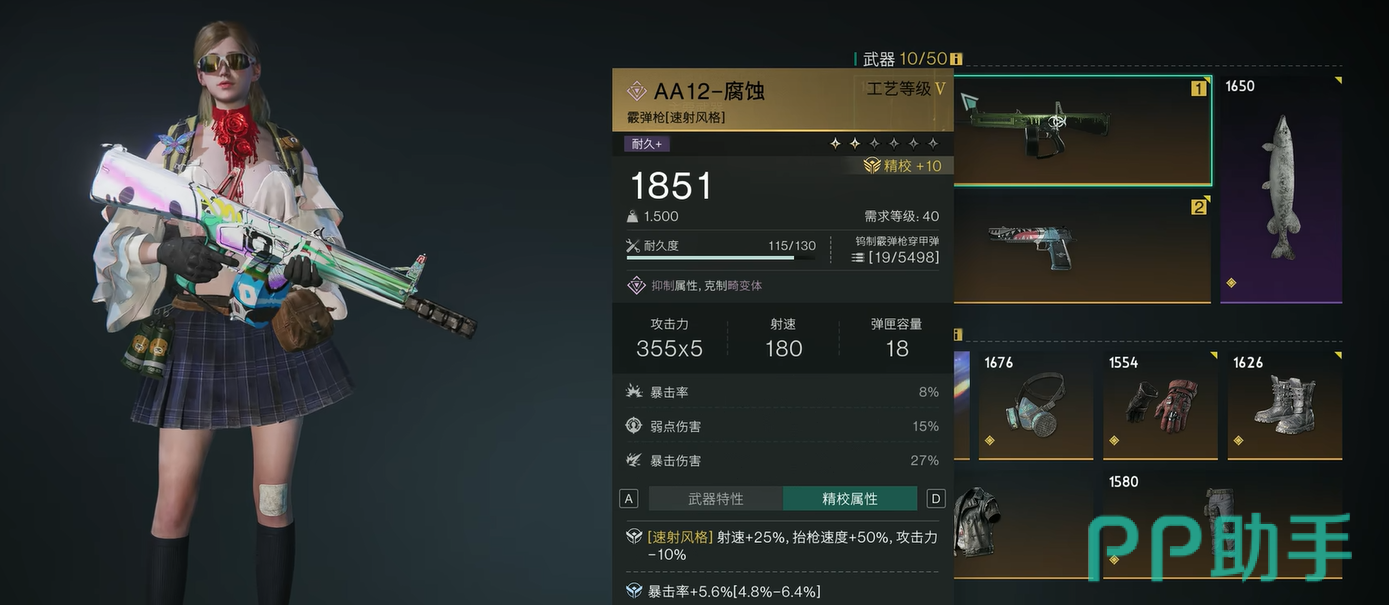This screenshot has height=605, width=1389.
Task: Click the 抑制属性 attribute icon
Action: tap(634, 285)
